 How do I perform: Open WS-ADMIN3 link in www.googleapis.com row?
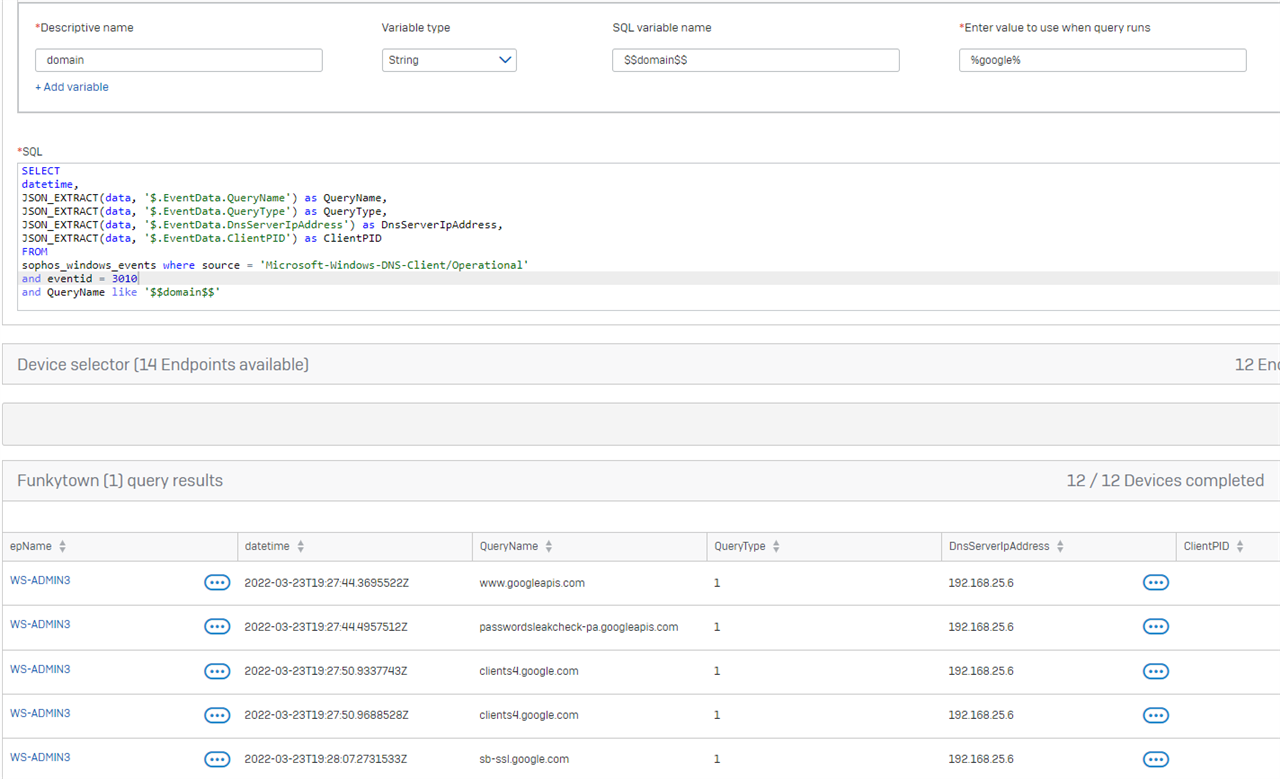(40, 580)
